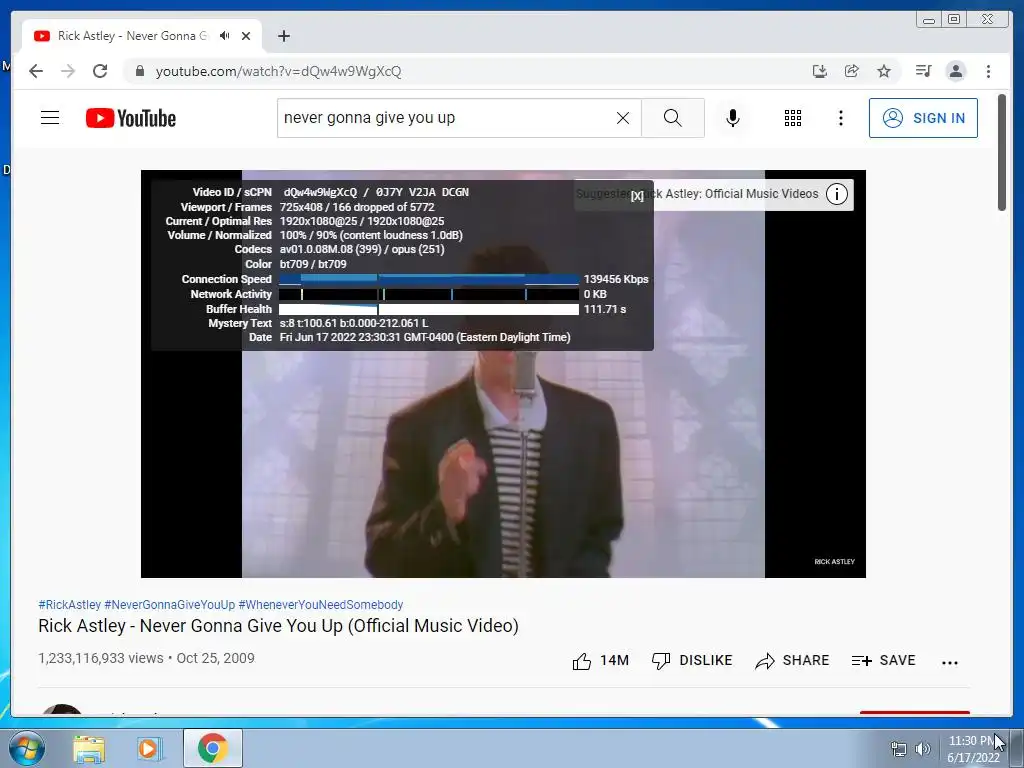This screenshot has width=1024, height=768.
Task: Clear the search query with X
Action: coord(623,118)
